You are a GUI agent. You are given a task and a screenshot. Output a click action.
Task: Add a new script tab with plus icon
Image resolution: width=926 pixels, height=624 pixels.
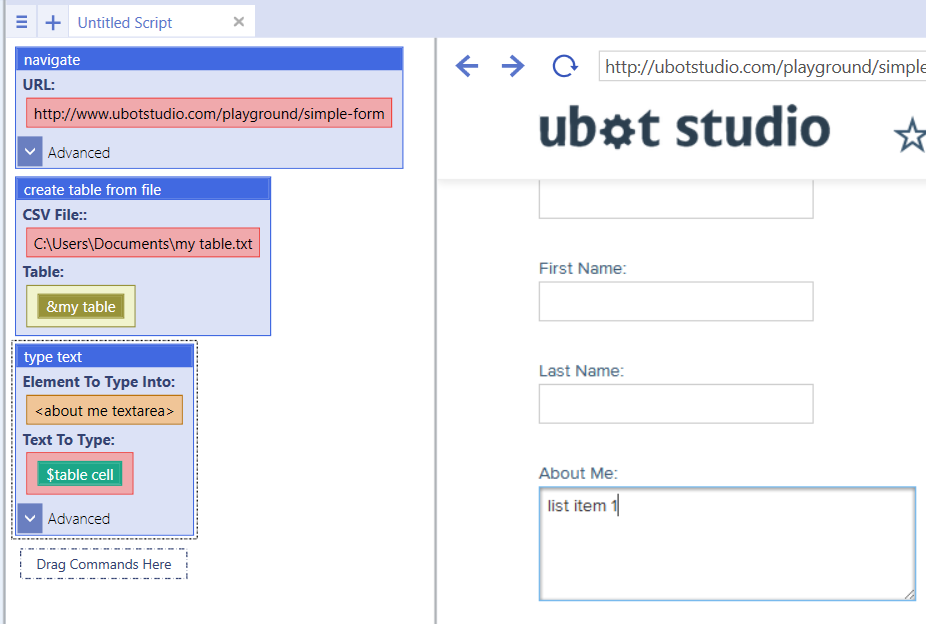(x=53, y=22)
